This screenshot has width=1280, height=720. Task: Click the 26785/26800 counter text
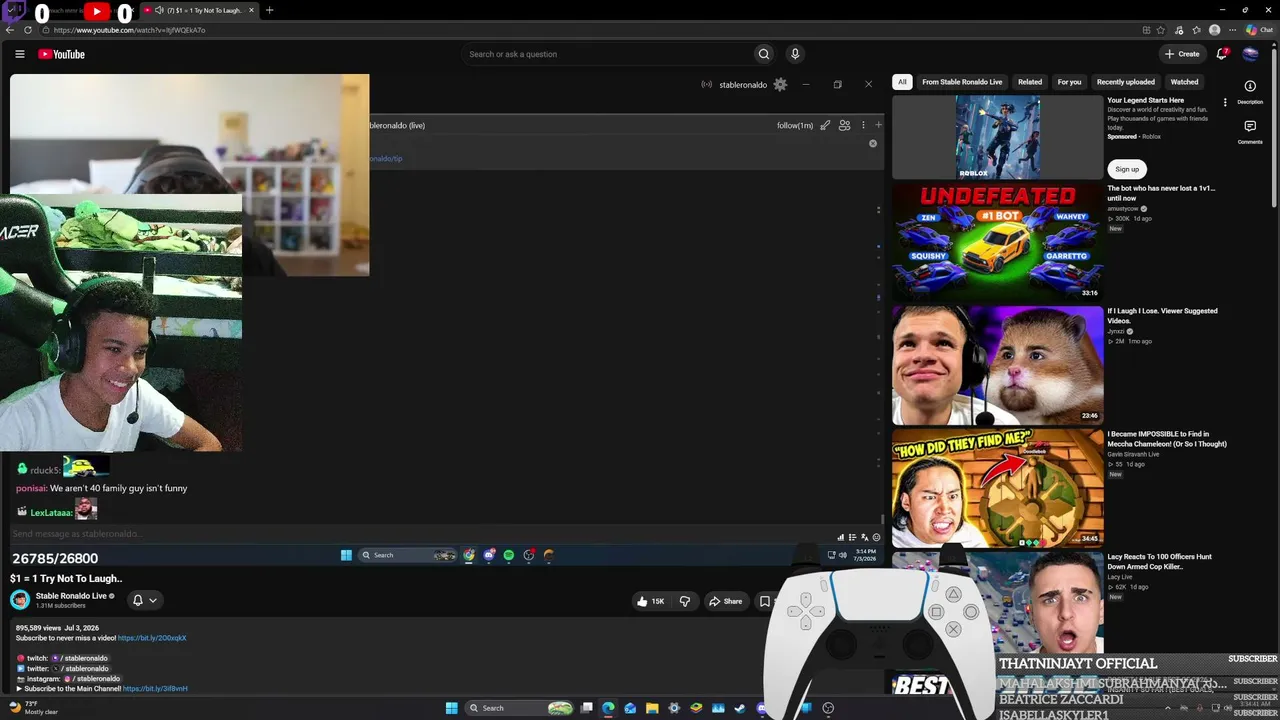tap(55, 558)
